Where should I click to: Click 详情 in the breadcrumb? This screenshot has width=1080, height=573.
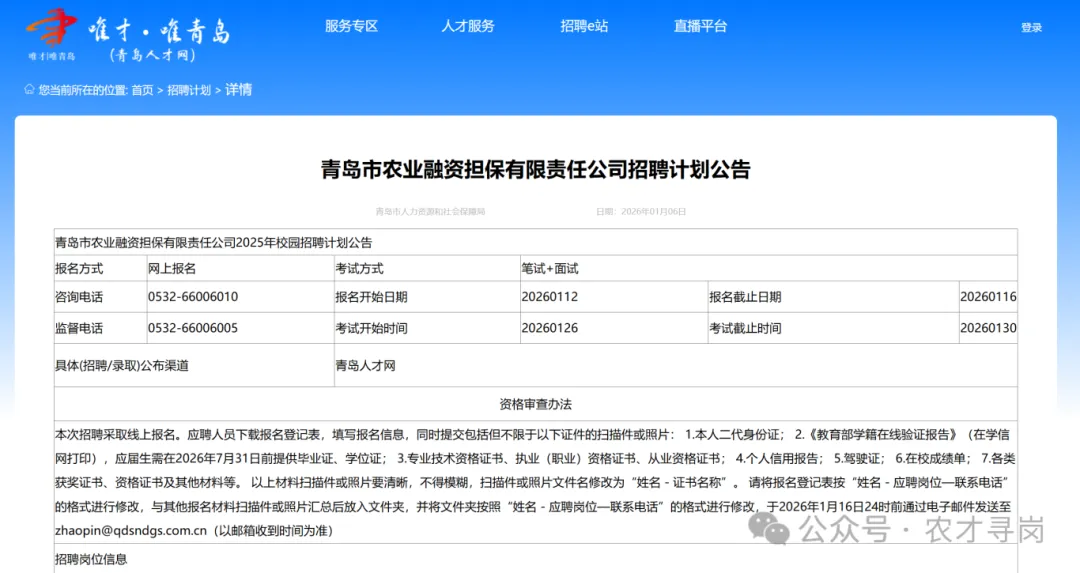pyautogui.click(x=238, y=90)
